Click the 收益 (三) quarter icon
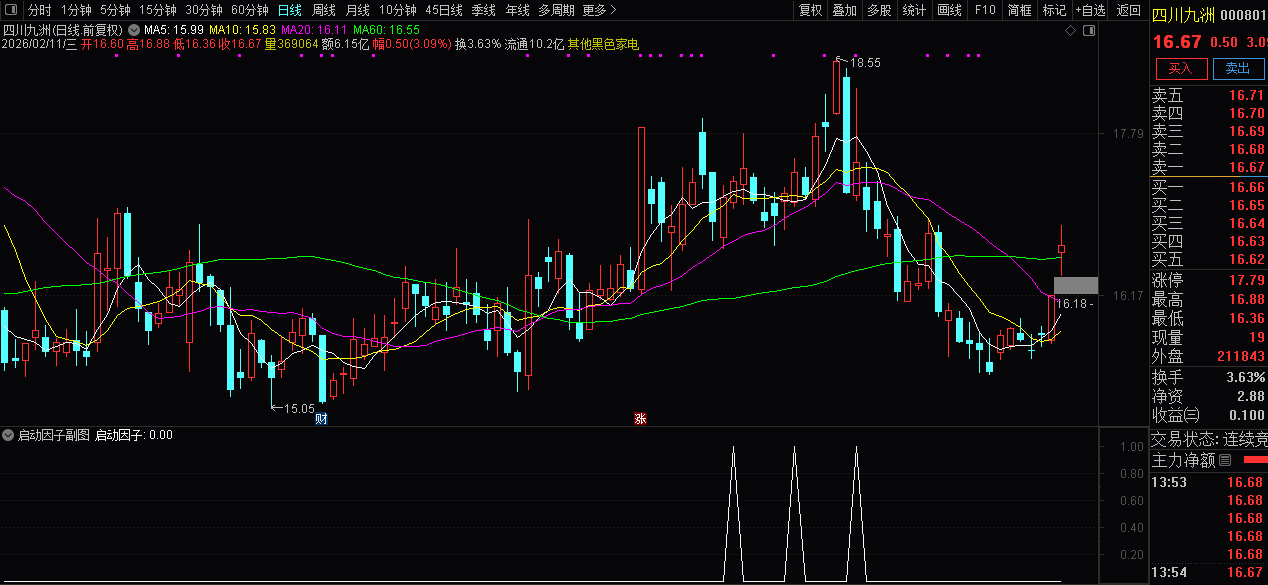This screenshot has width=1268, height=585. tap(1191, 415)
